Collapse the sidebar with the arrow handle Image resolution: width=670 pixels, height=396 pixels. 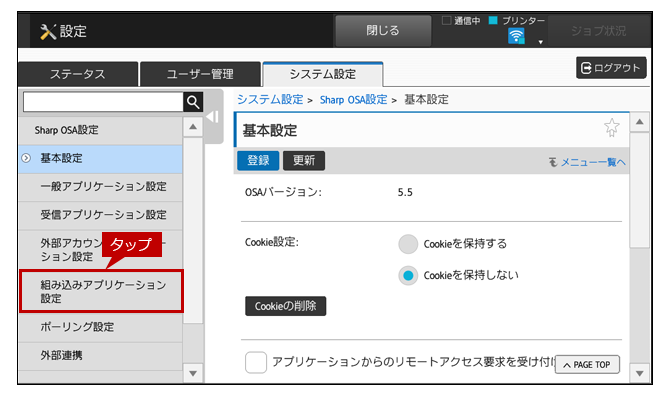tap(213, 117)
